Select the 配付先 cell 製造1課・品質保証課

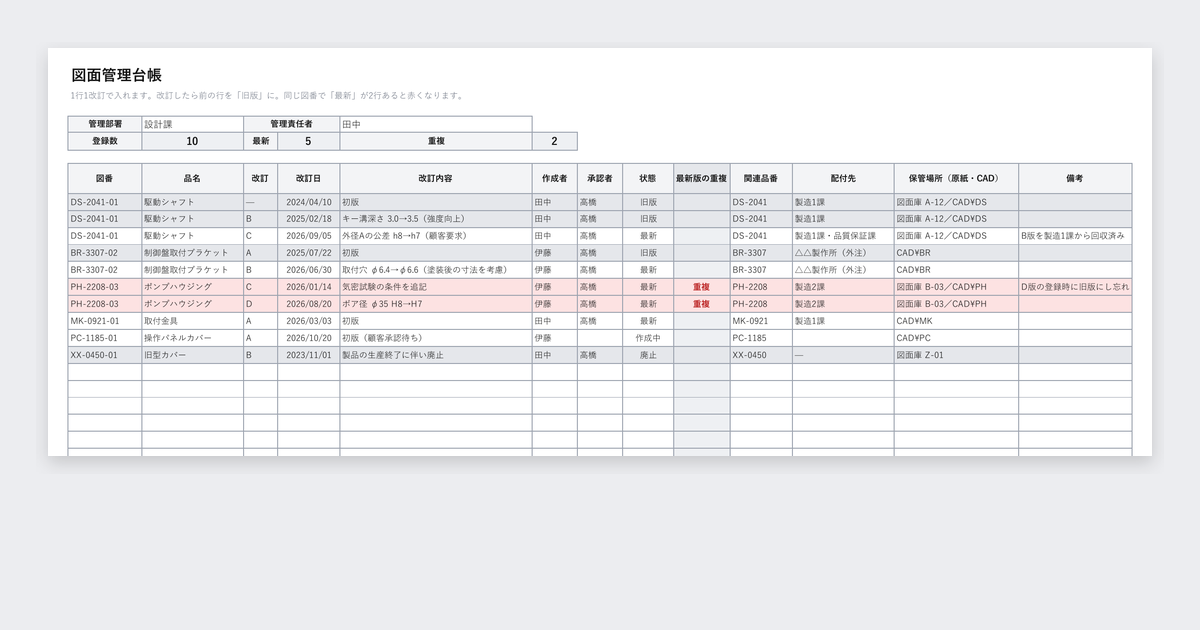(x=843, y=236)
